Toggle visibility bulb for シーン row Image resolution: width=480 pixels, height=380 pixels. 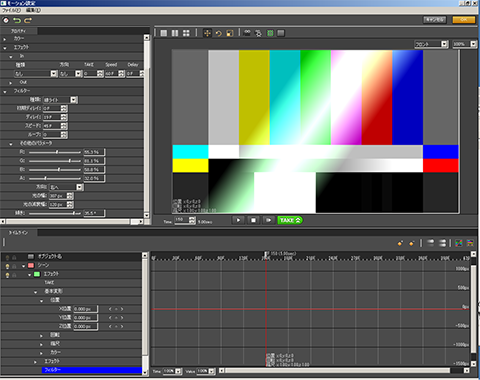[7, 266]
